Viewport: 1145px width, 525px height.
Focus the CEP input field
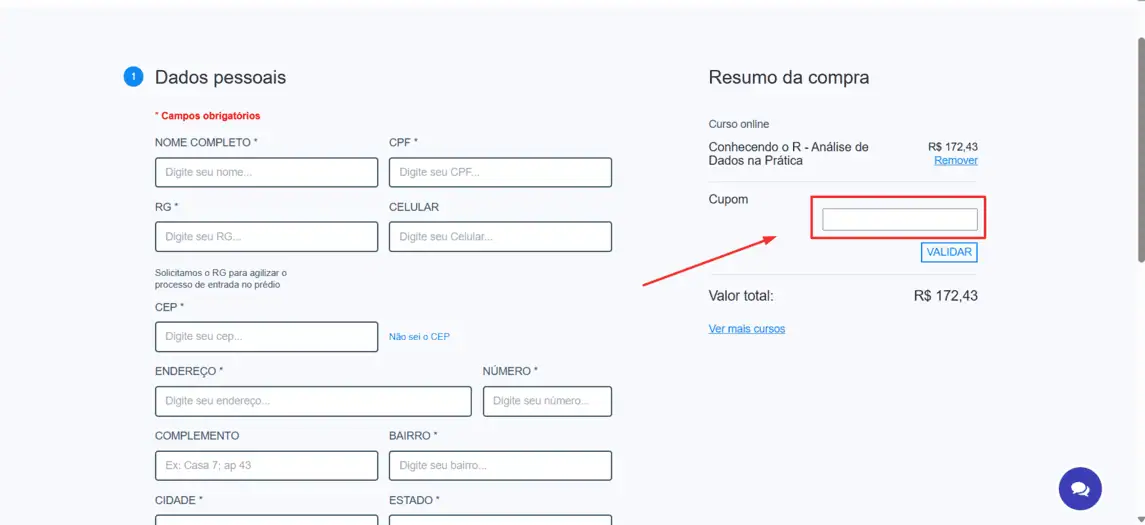coord(267,337)
